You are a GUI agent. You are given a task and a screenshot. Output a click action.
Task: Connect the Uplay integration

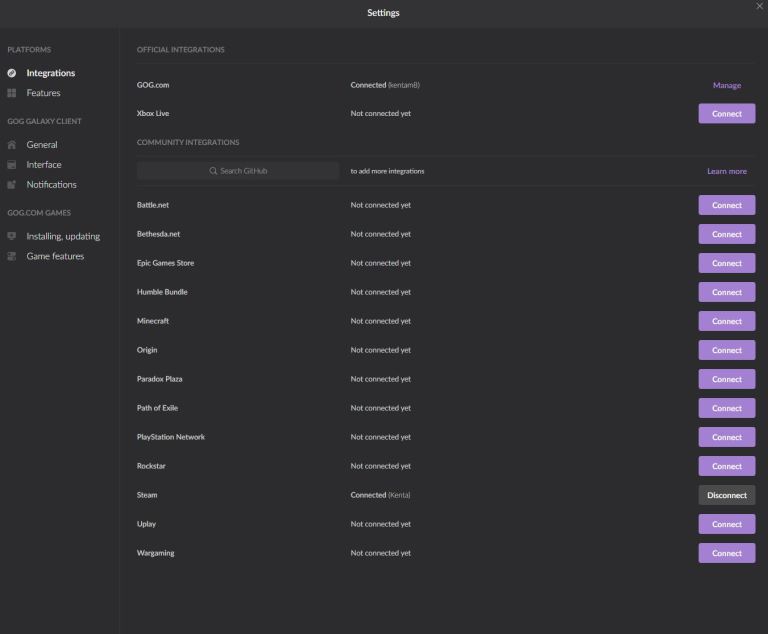pyautogui.click(x=727, y=524)
